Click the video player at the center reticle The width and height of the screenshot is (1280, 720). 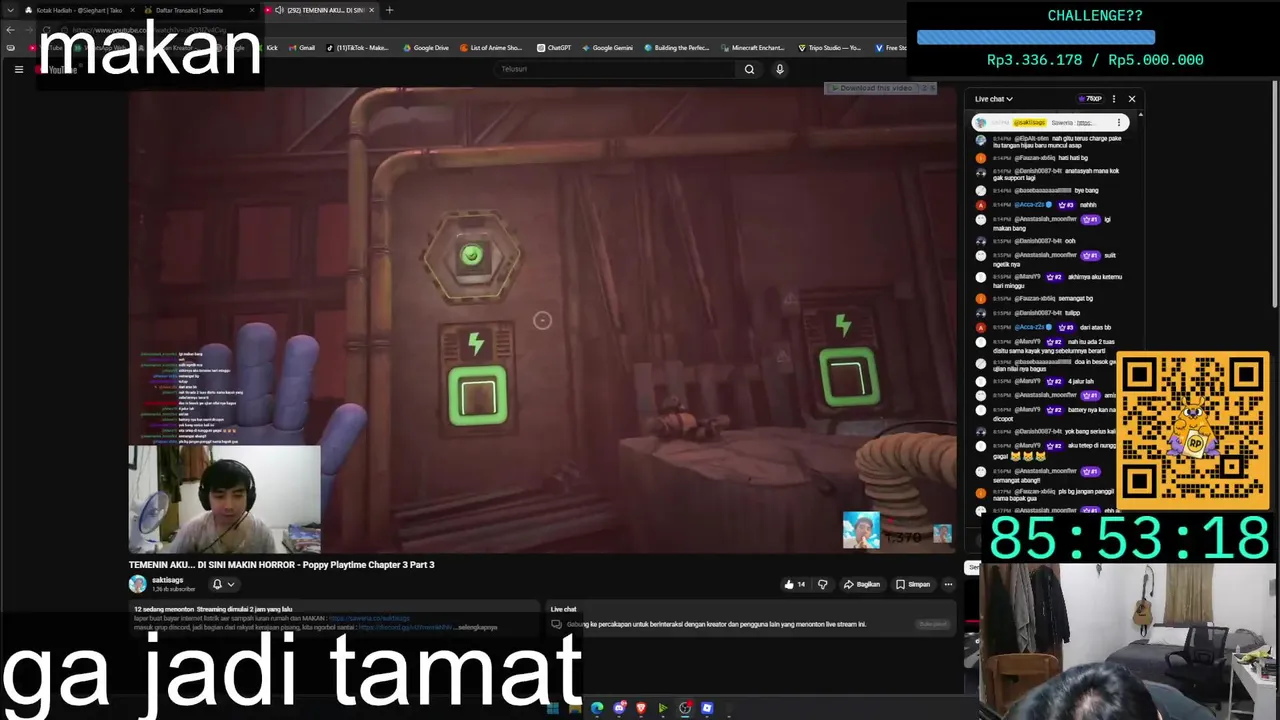tap(542, 320)
